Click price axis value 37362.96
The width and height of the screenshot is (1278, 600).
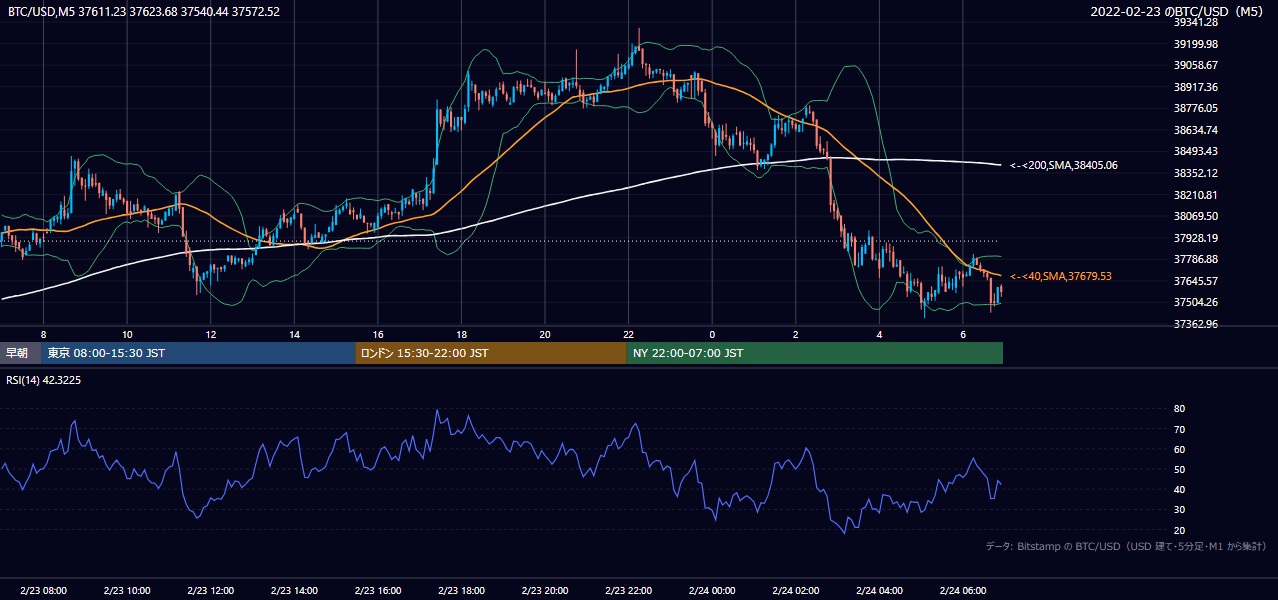tap(1195, 324)
